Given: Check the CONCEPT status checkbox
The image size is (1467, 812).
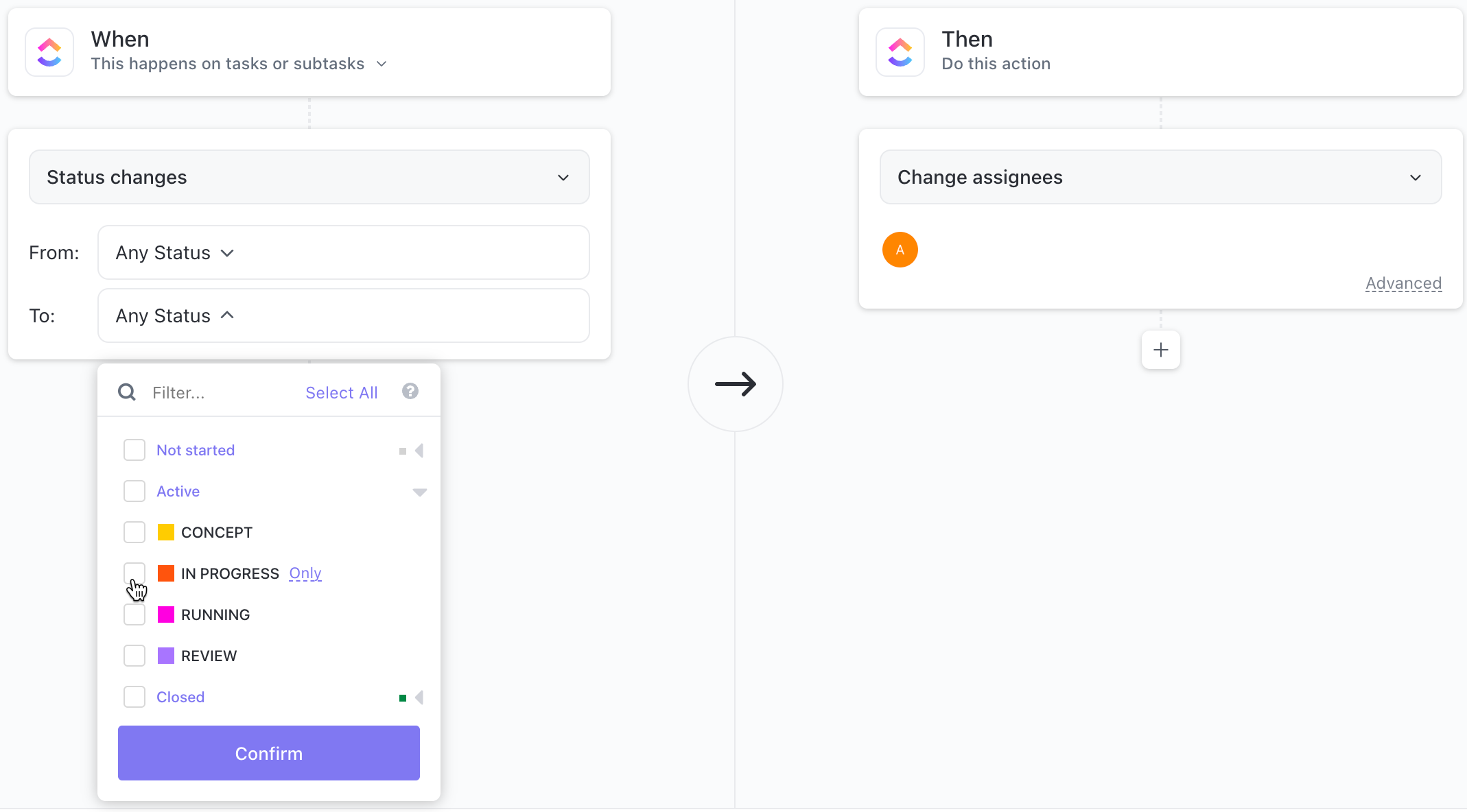Looking at the screenshot, I should coord(134,532).
